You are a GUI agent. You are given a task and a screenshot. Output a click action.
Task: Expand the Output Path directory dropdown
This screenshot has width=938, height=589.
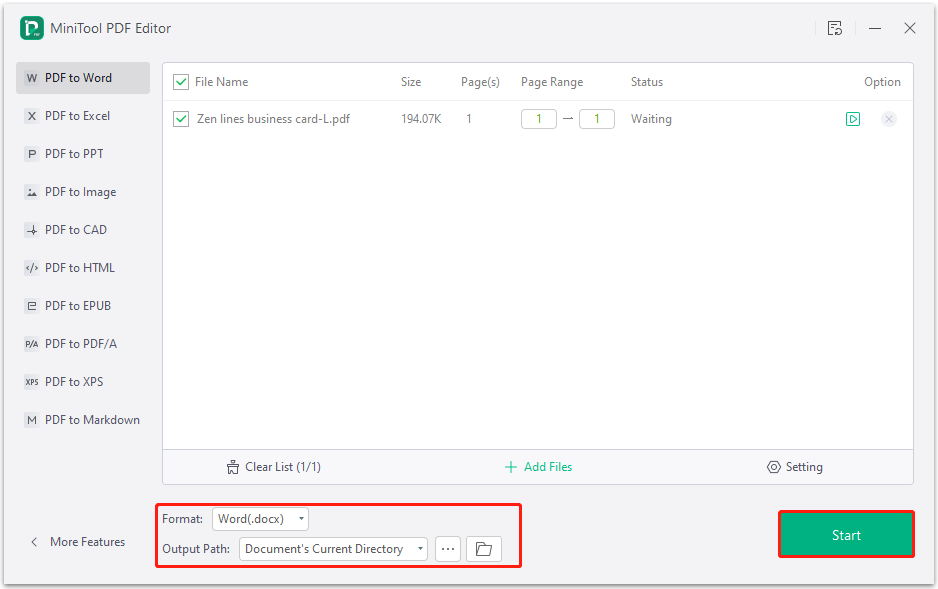coord(333,548)
